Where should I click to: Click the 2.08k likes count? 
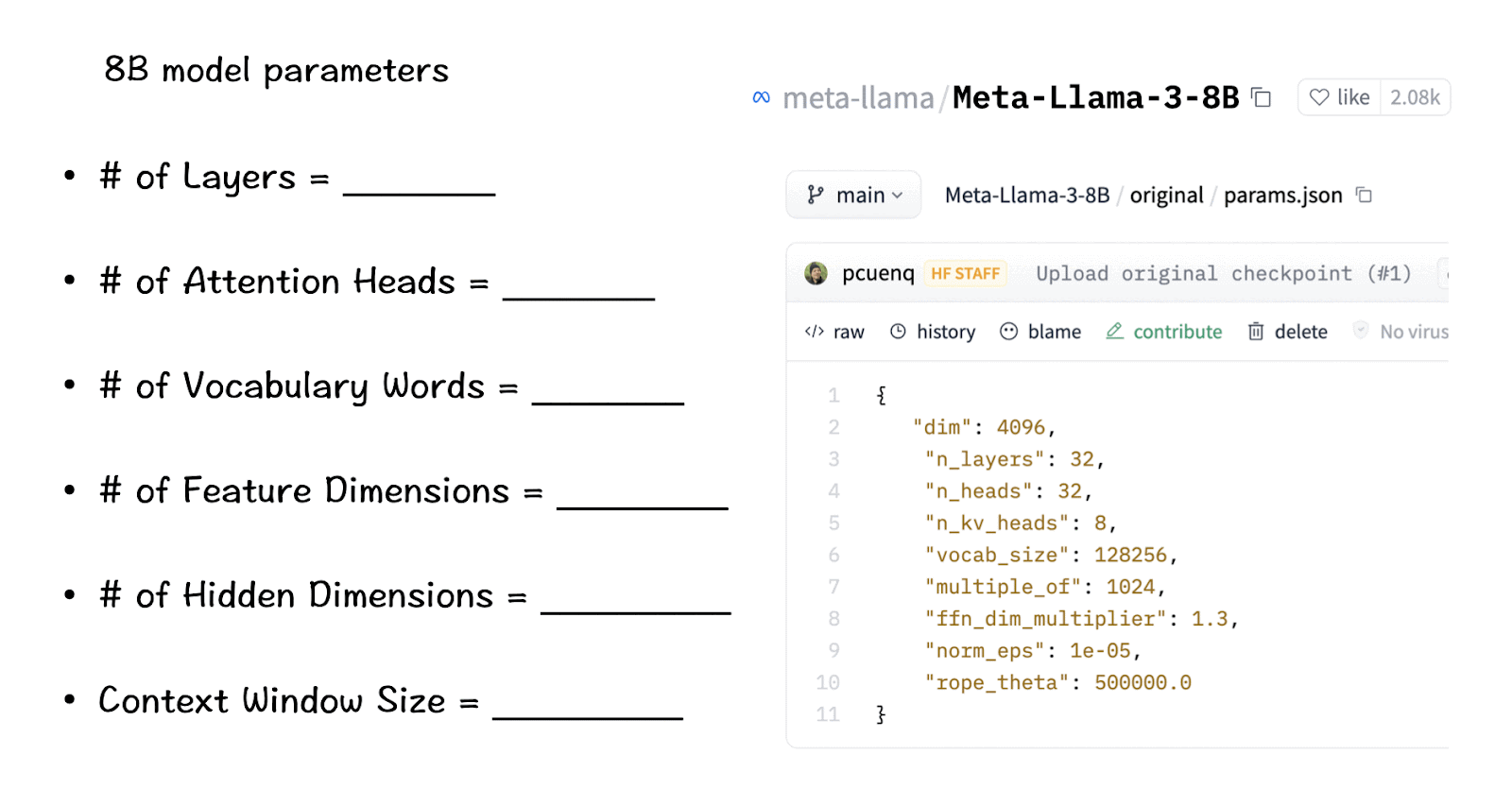tap(1415, 97)
